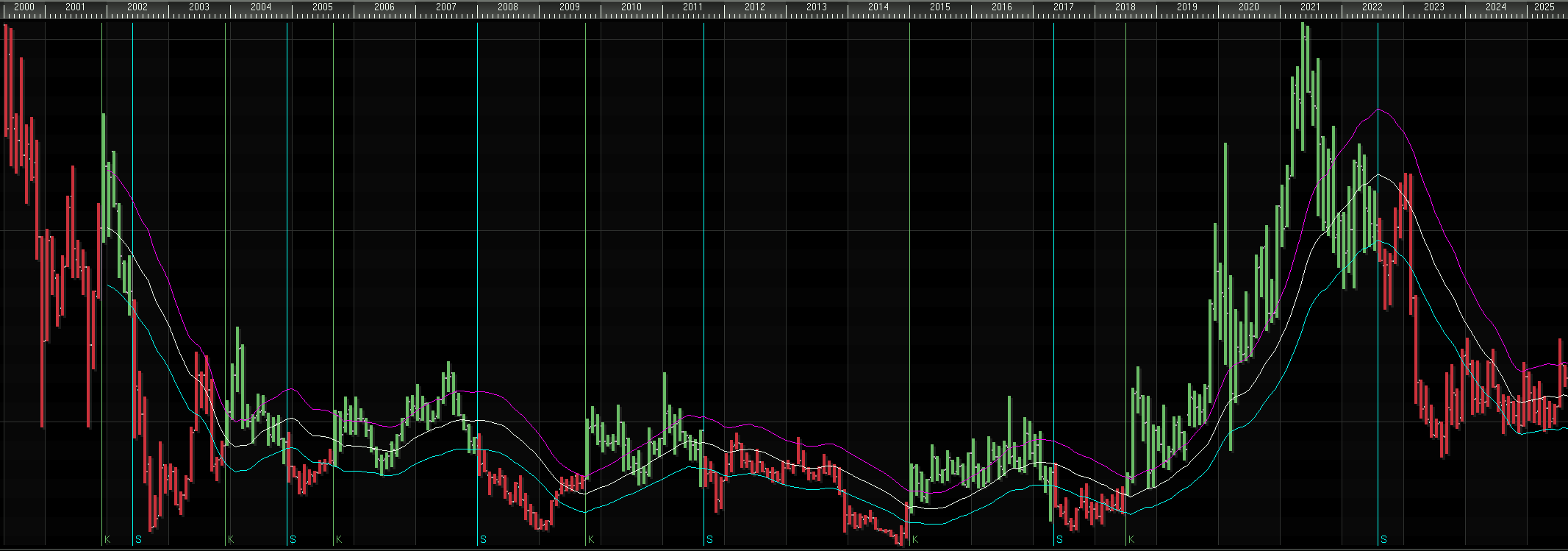The width and height of the screenshot is (1568, 551).
Task: Select the 2002 year label on the time axis
Action: (x=137, y=7)
